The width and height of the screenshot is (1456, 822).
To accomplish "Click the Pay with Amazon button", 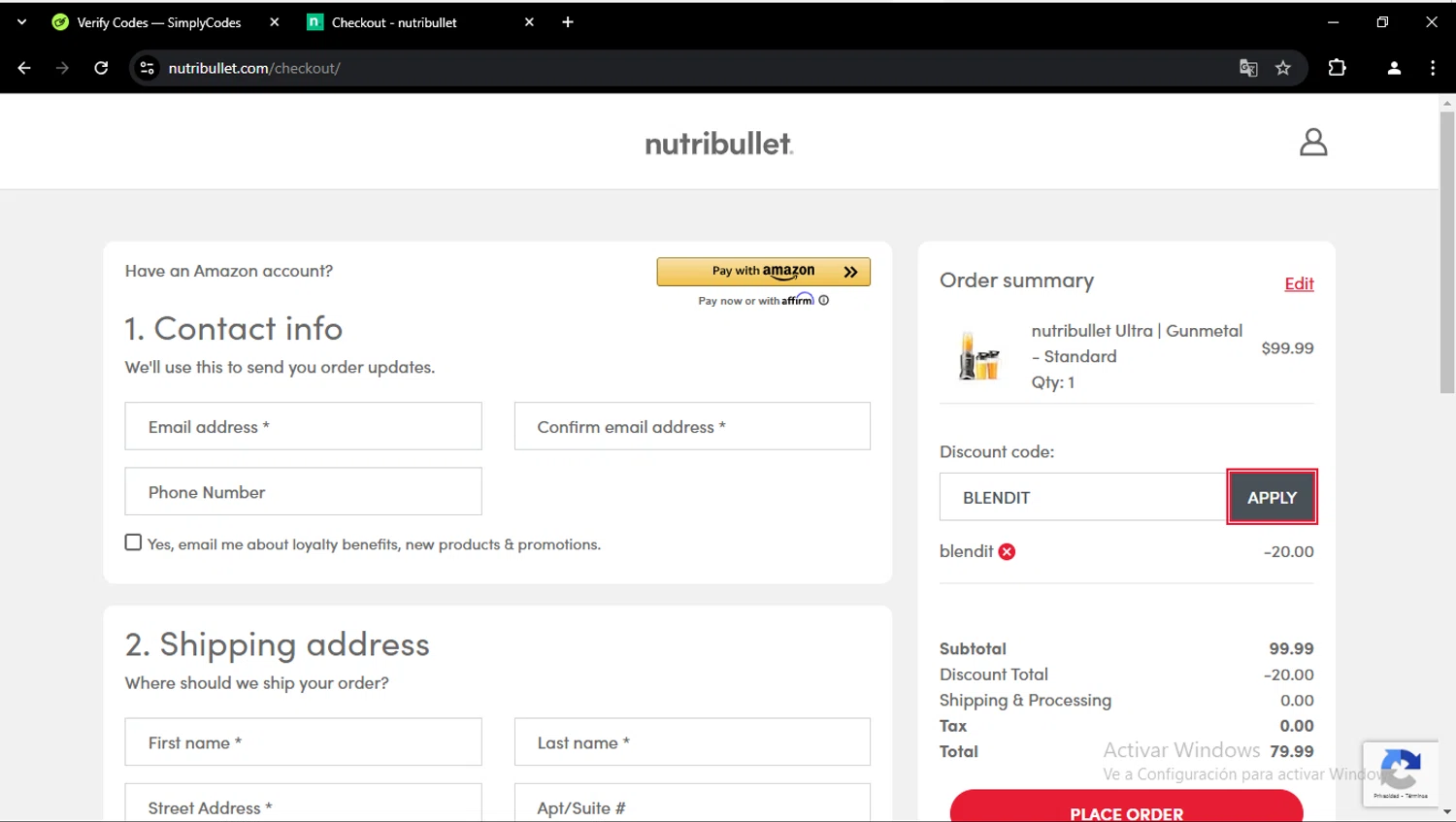I will point(764,272).
